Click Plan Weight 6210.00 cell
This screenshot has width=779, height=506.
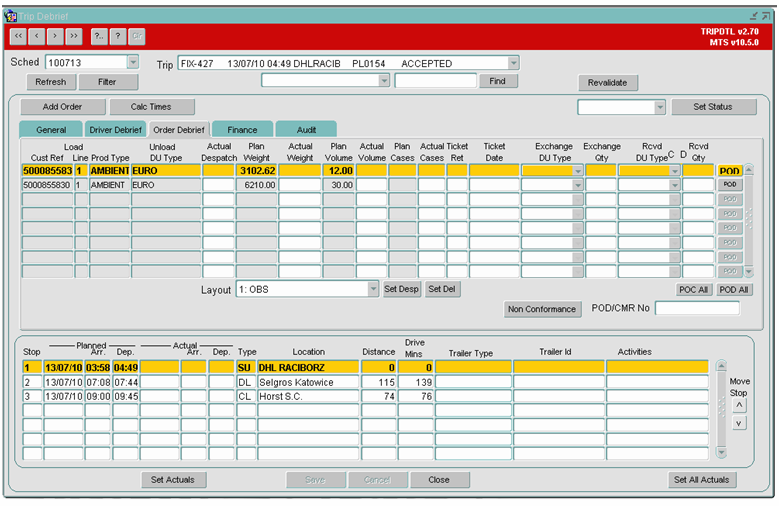point(256,185)
